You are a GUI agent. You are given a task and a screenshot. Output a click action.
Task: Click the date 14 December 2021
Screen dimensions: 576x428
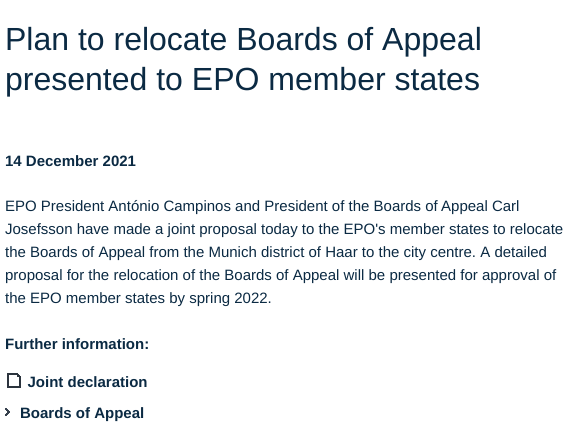click(71, 161)
